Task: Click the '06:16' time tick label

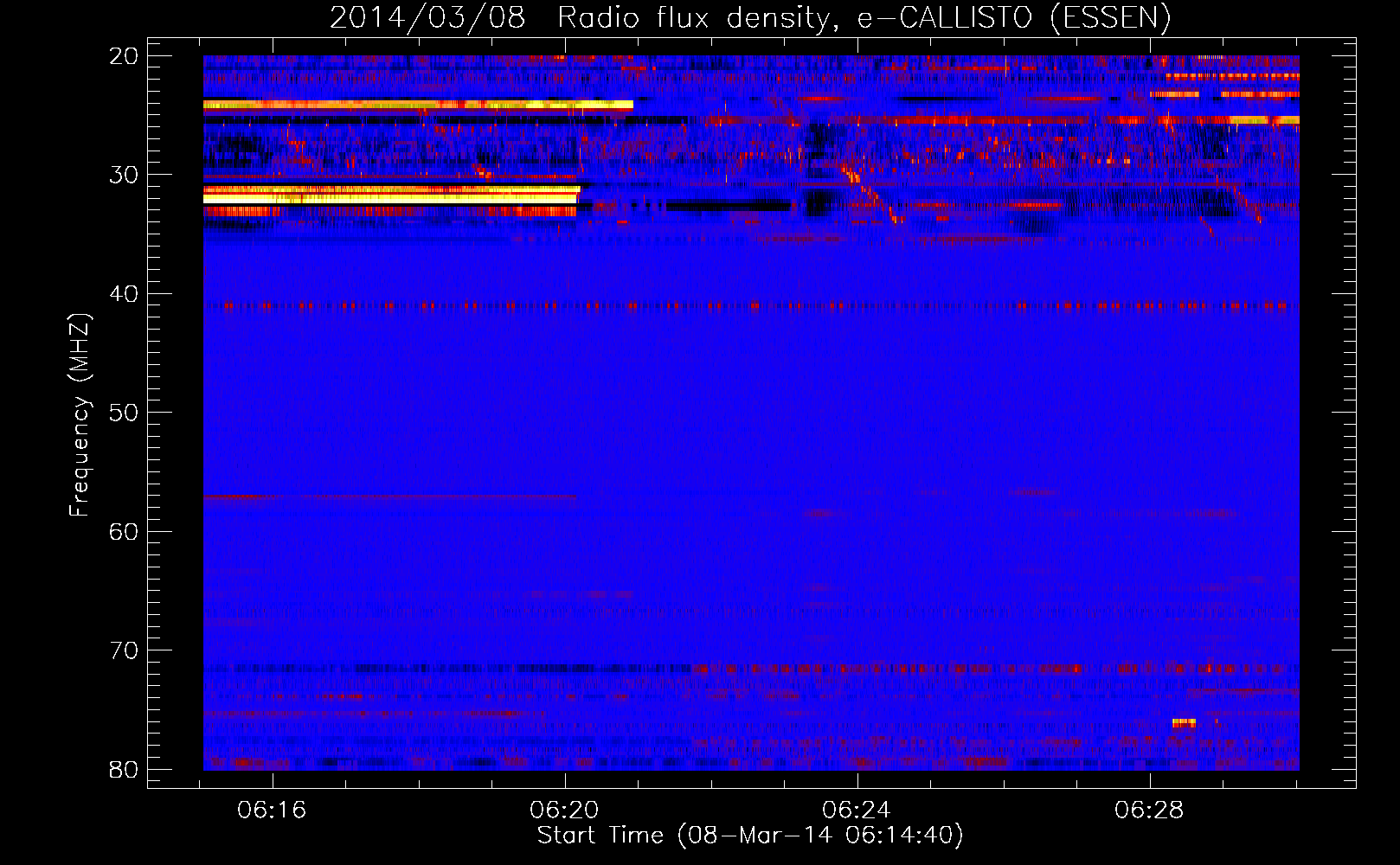Action: click(273, 811)
